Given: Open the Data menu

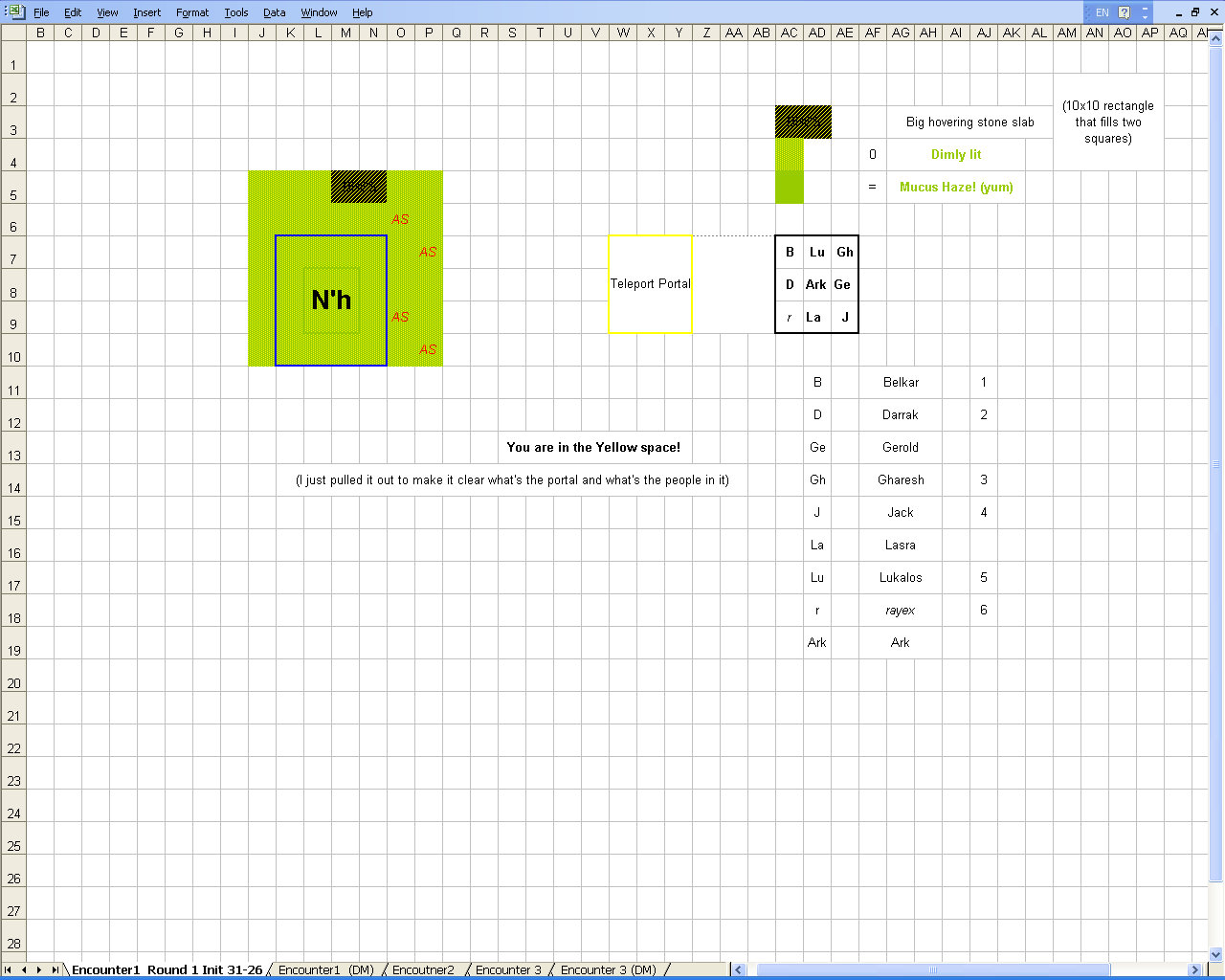Looking at the screenshot, I should tap(274, 12).
